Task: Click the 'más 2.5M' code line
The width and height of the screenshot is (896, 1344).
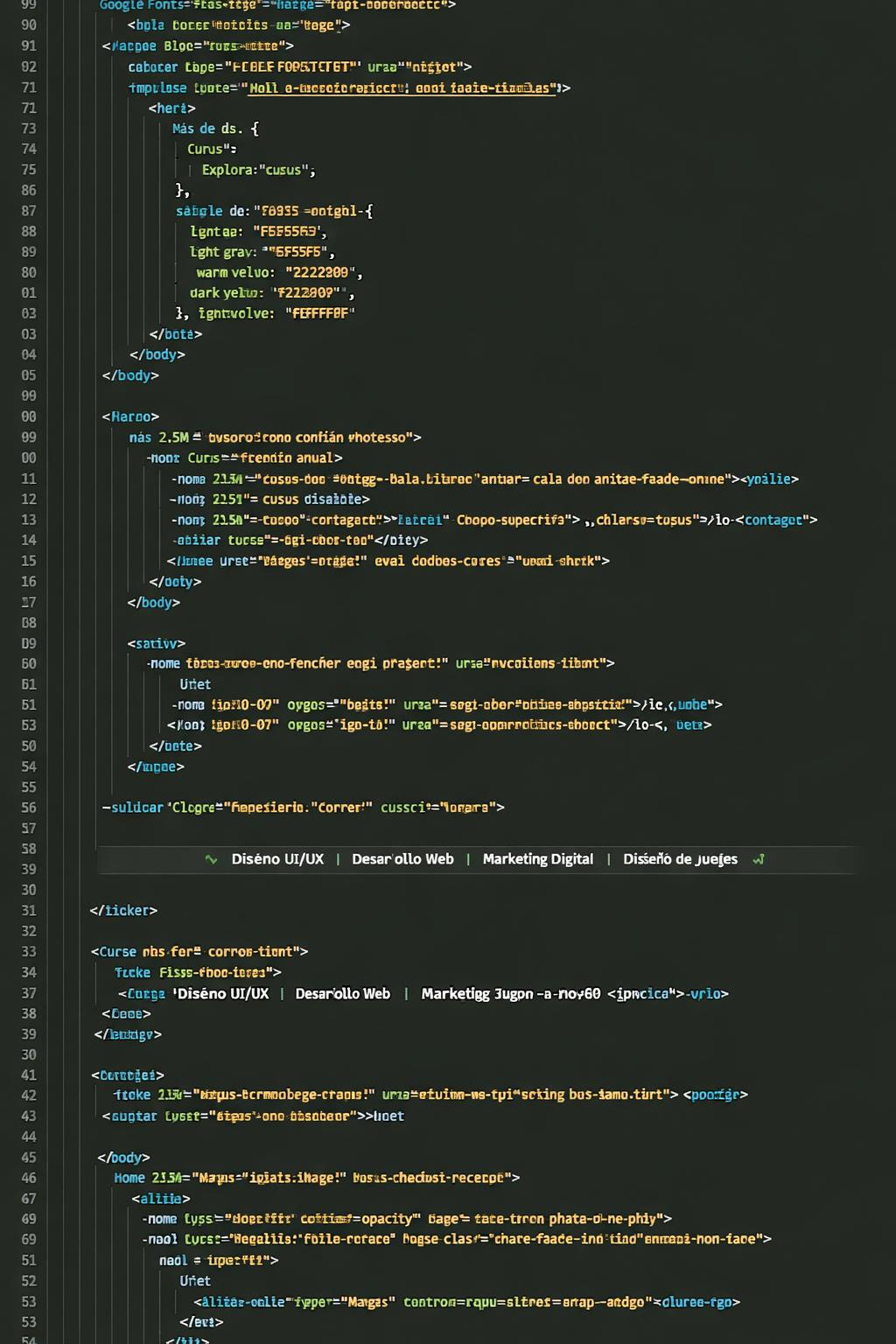Action: click(275, 437)
